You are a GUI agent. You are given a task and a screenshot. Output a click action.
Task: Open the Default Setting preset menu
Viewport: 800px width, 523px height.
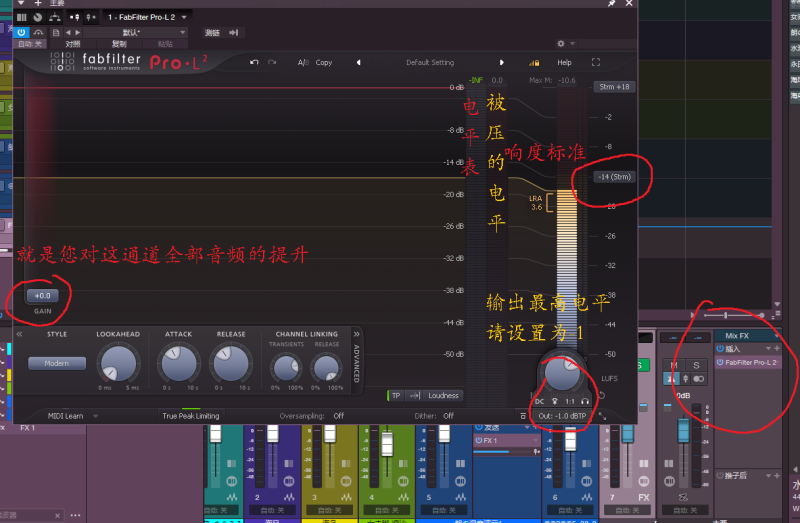429,62
